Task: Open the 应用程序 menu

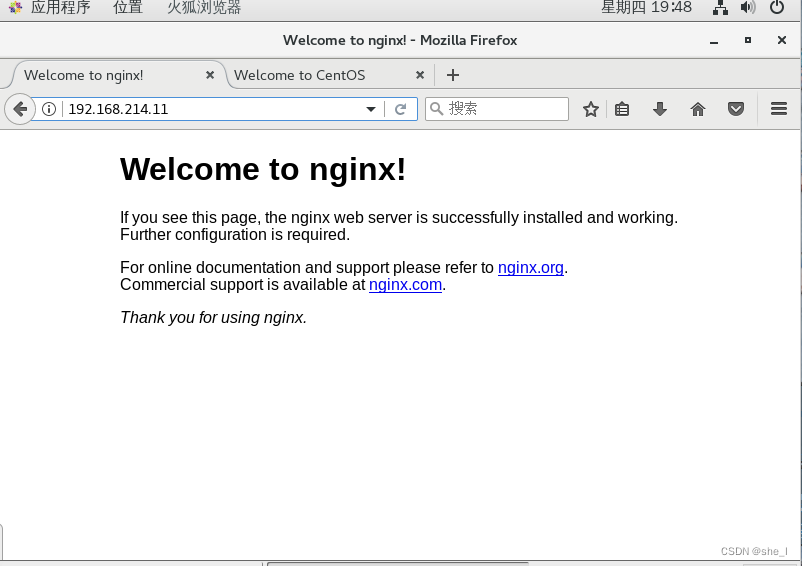Action: 60,7
